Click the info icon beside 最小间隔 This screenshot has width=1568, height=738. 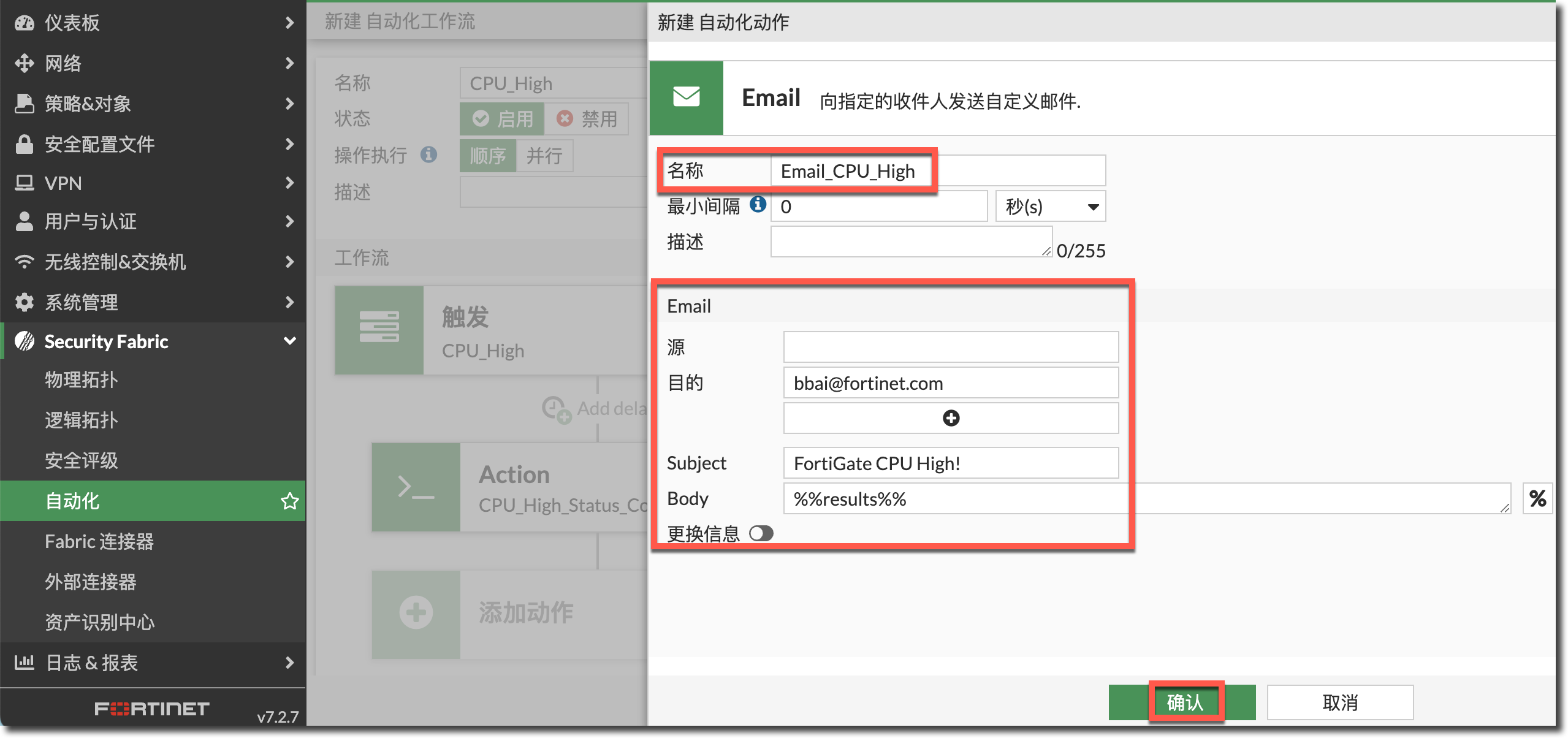pos(758,204)
